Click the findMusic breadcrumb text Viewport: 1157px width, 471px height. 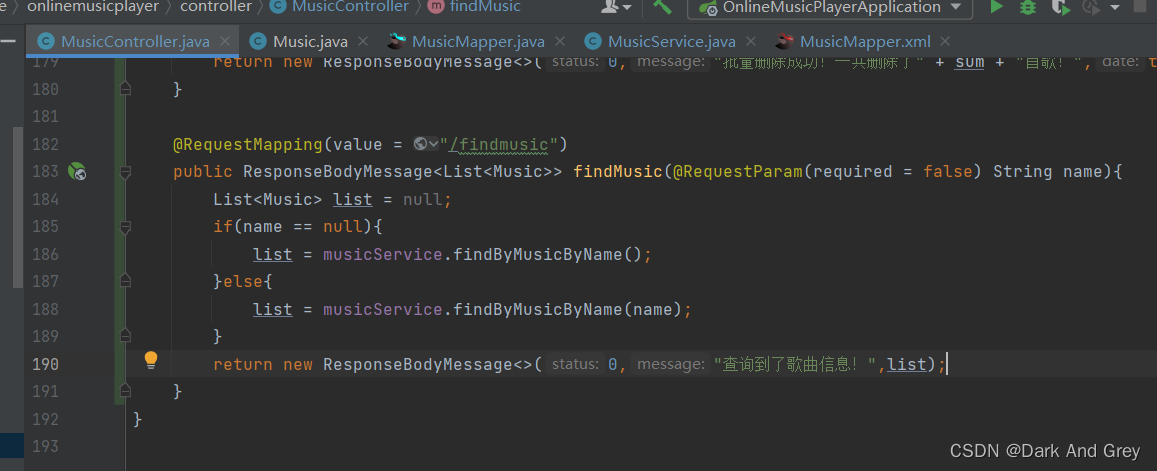click(485, 7)
